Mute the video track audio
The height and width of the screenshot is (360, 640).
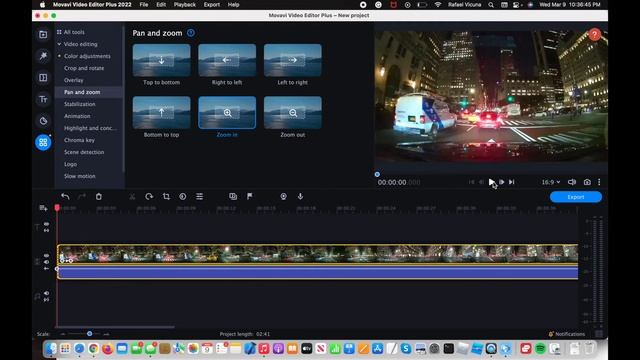(x=47, y=262)
